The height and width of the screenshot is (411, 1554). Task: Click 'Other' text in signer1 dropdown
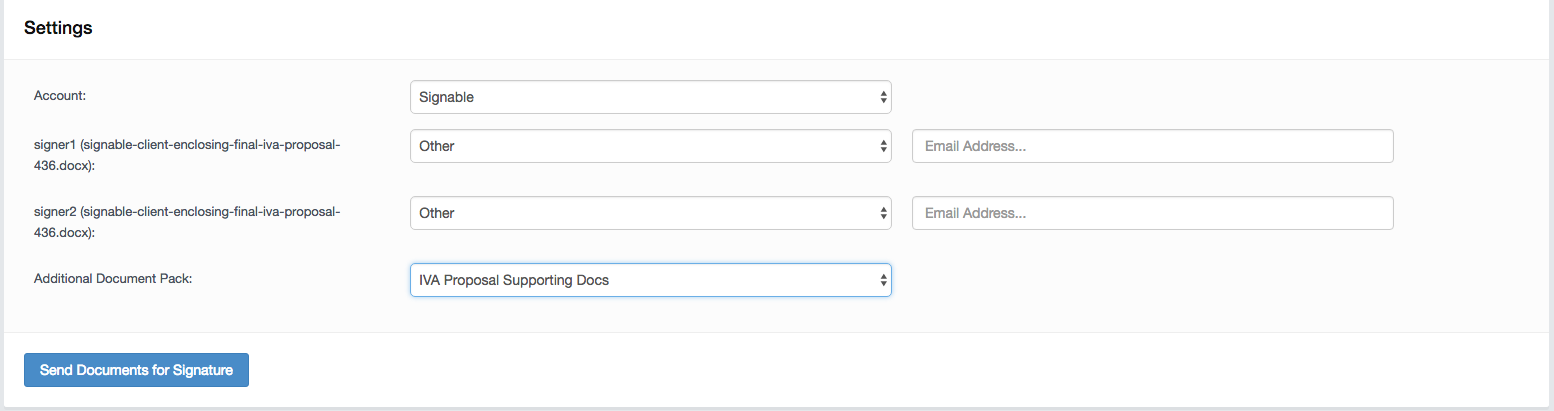pyautogui.click(x=437, y=146)
